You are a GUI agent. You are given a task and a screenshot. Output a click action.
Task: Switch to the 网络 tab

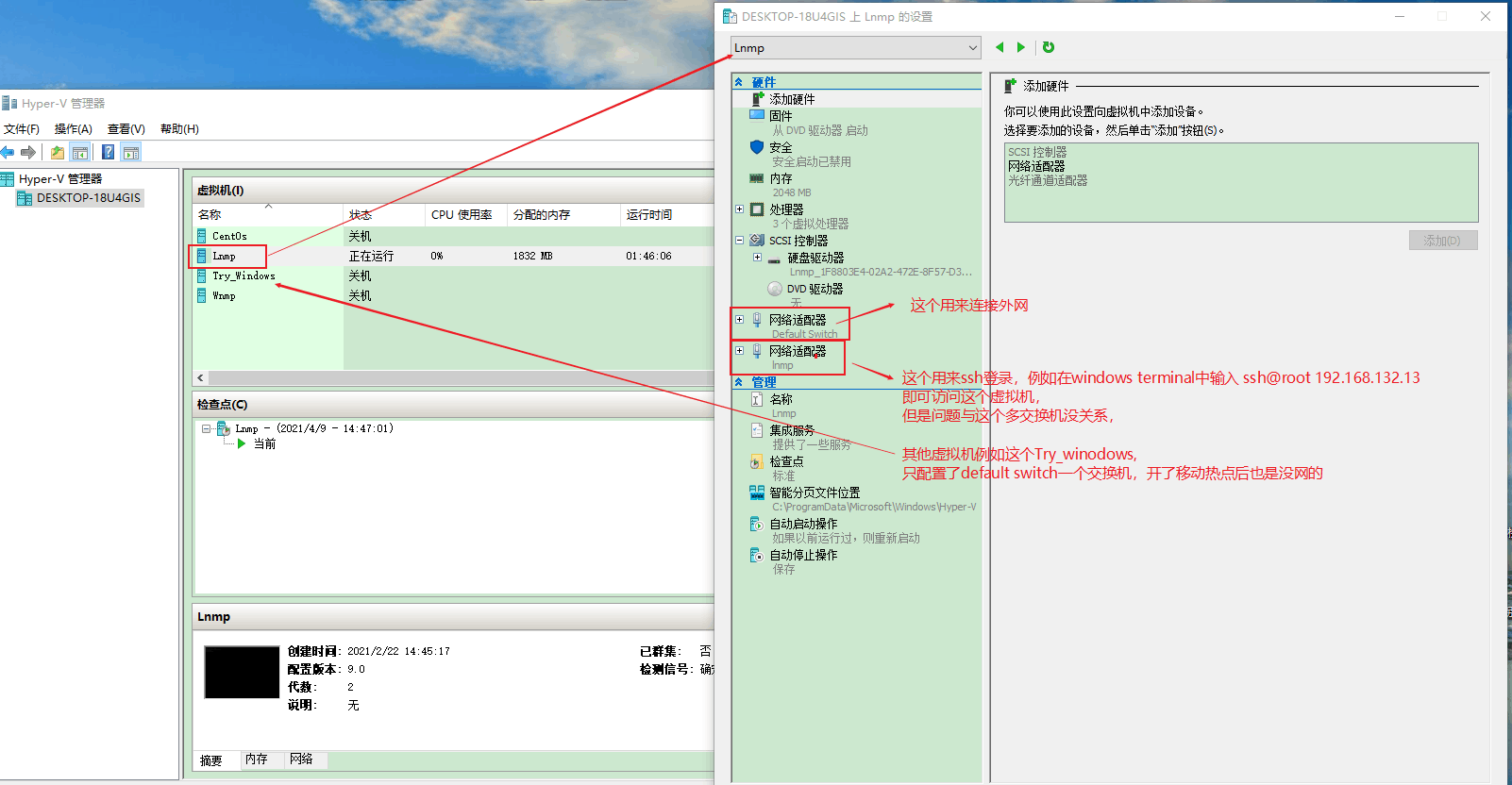[x=302, y=759]
